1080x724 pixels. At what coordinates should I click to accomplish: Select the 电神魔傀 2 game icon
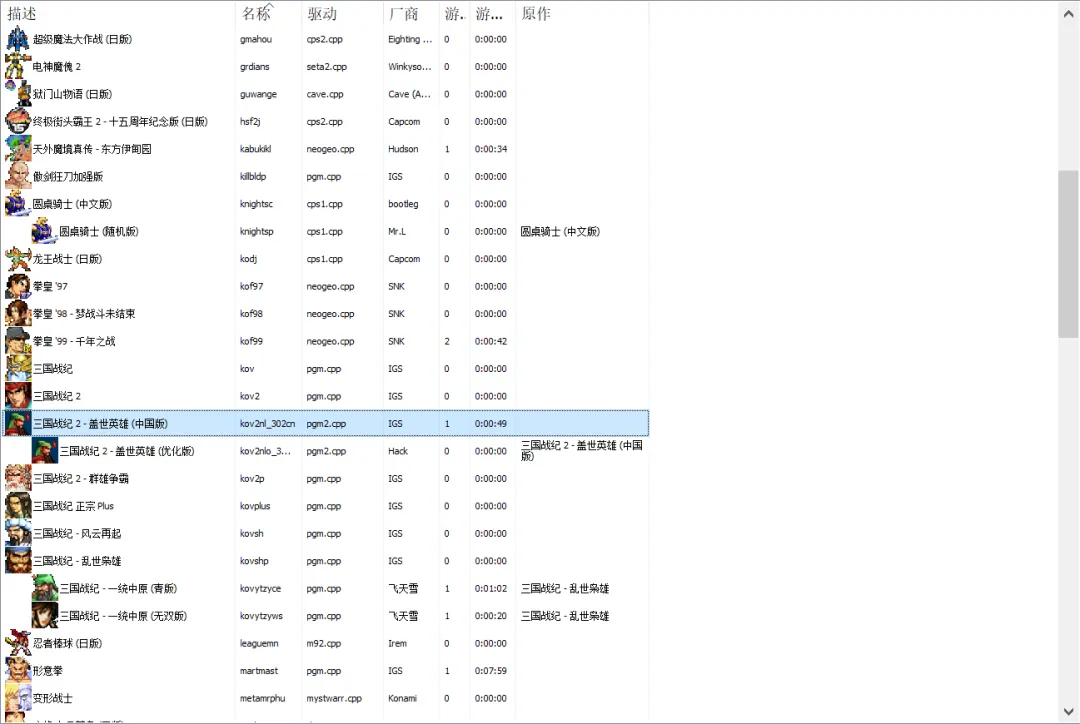pyautogui.click(x=18, y=66)
